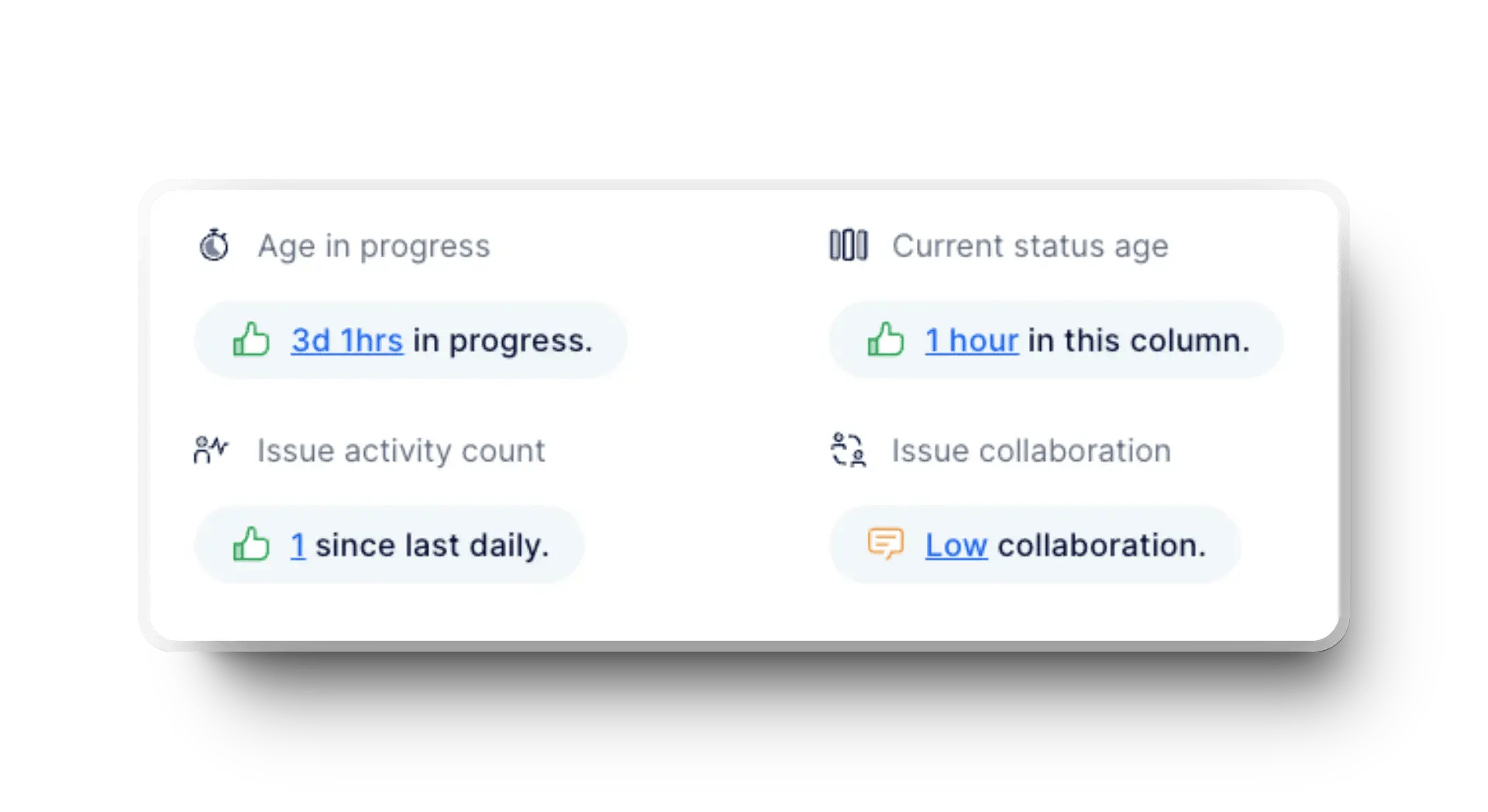
Task: Click the Issue activity count label
Action: tap(401, 449)
